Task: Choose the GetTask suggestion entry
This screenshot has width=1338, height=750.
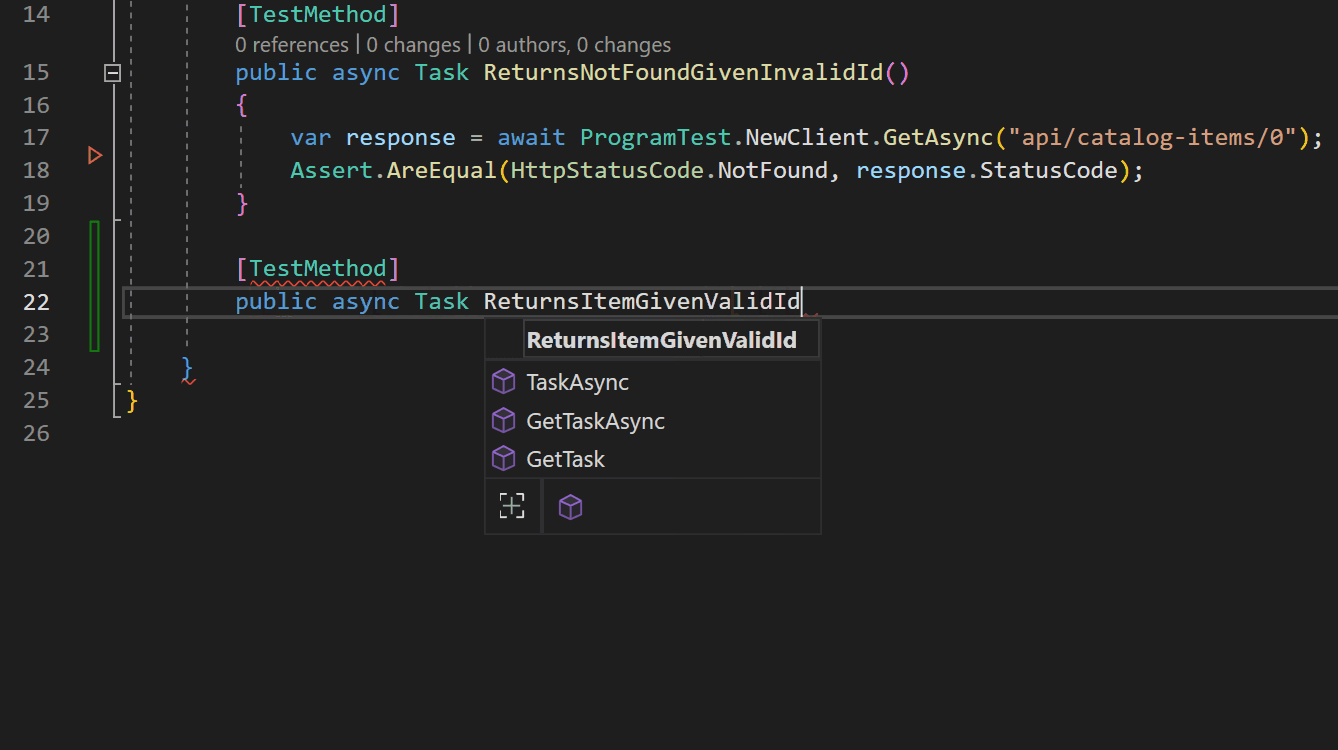Action: click(x=565, y=458)
